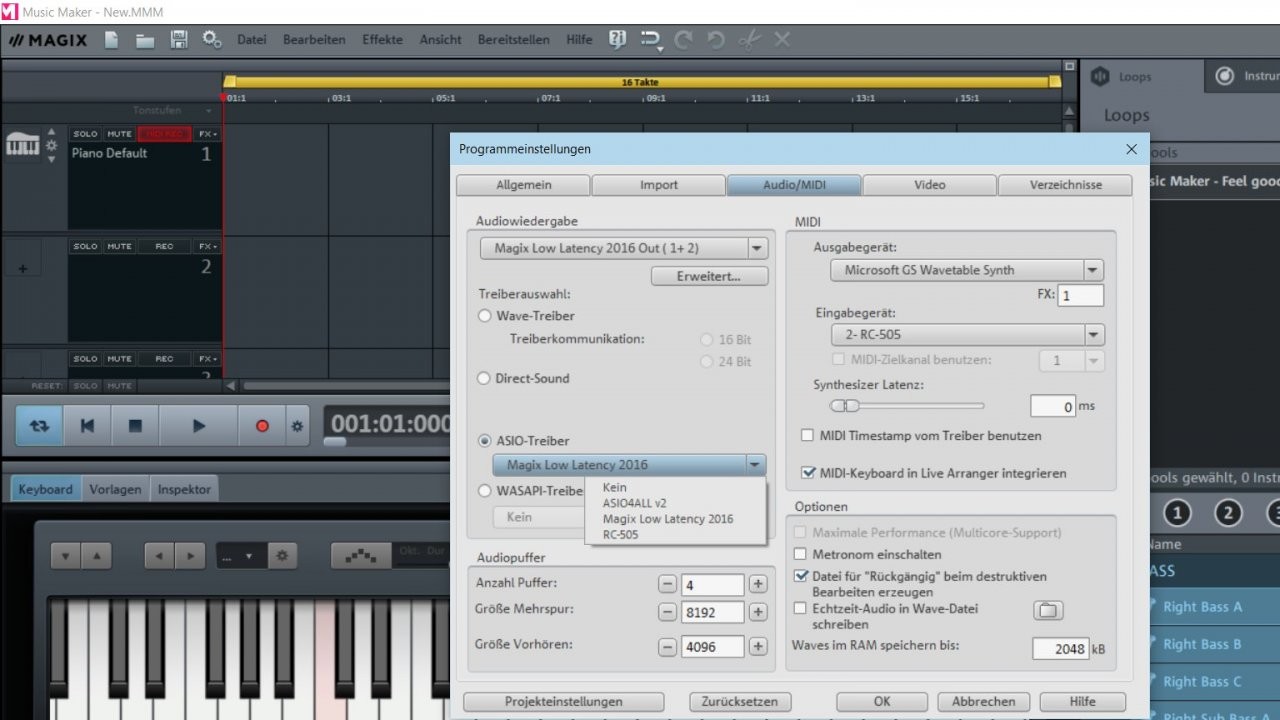Select the Wave-Treiber radio button
Viewport: 1280px width, 720px height.
pyautogui.click(x=485, y=316)
